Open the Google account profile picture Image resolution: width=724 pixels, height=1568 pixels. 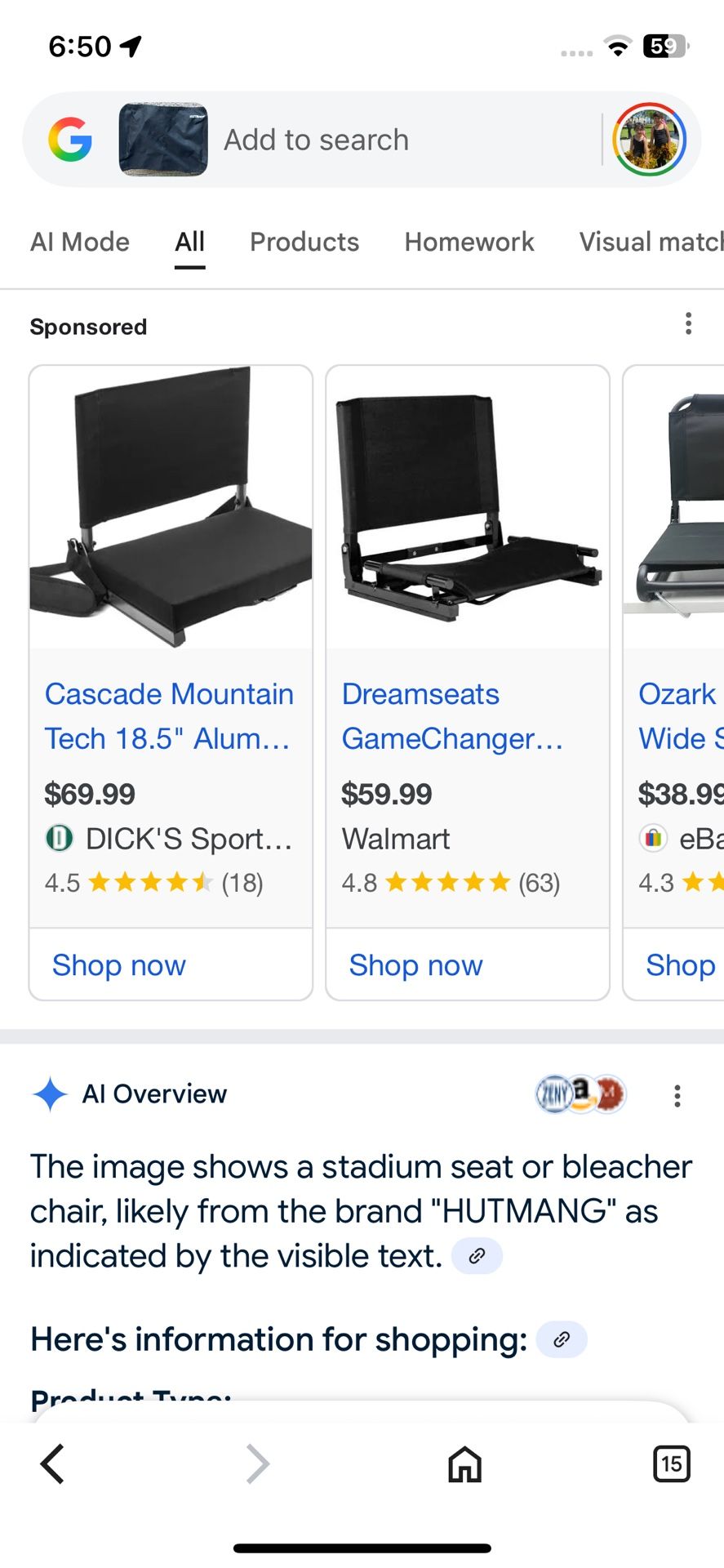coord(650,140)
